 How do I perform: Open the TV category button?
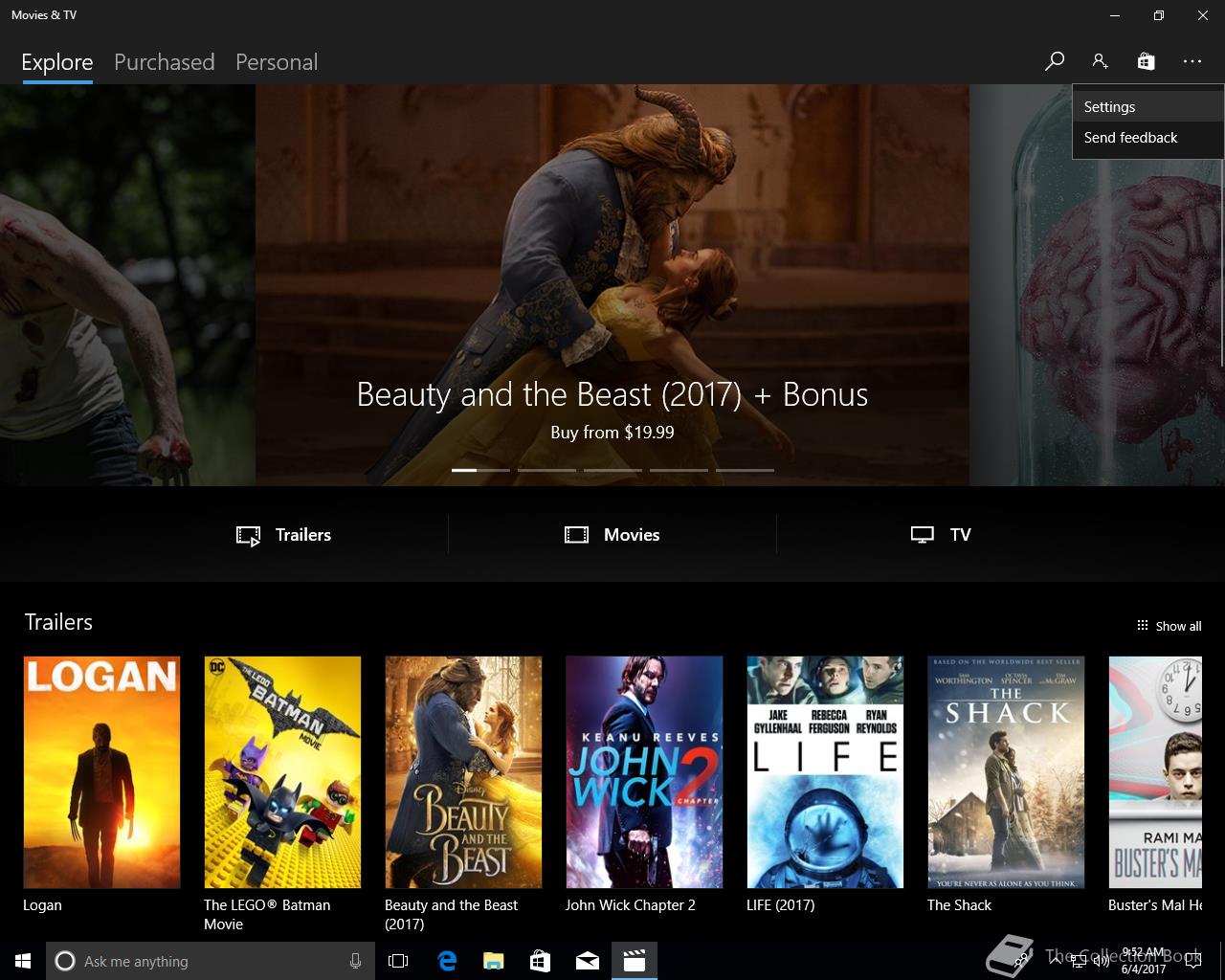coord(941,535)
